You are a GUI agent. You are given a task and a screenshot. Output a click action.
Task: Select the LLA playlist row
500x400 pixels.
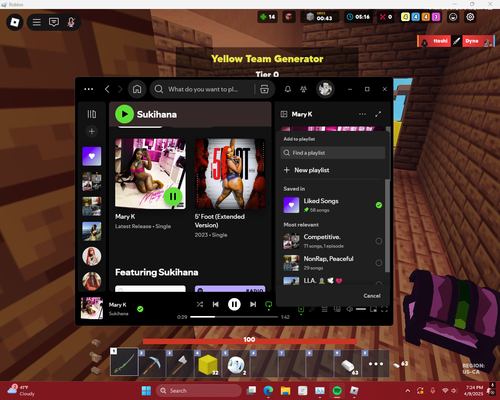coord(333,281)
